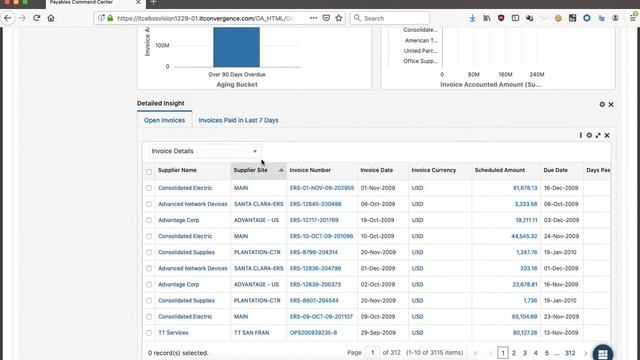The width and height of the screenshot is (640, 360).
Task: Click SANTA CLARA-ERS site in ERS-12645-200498 row
Action: [259, 204]
